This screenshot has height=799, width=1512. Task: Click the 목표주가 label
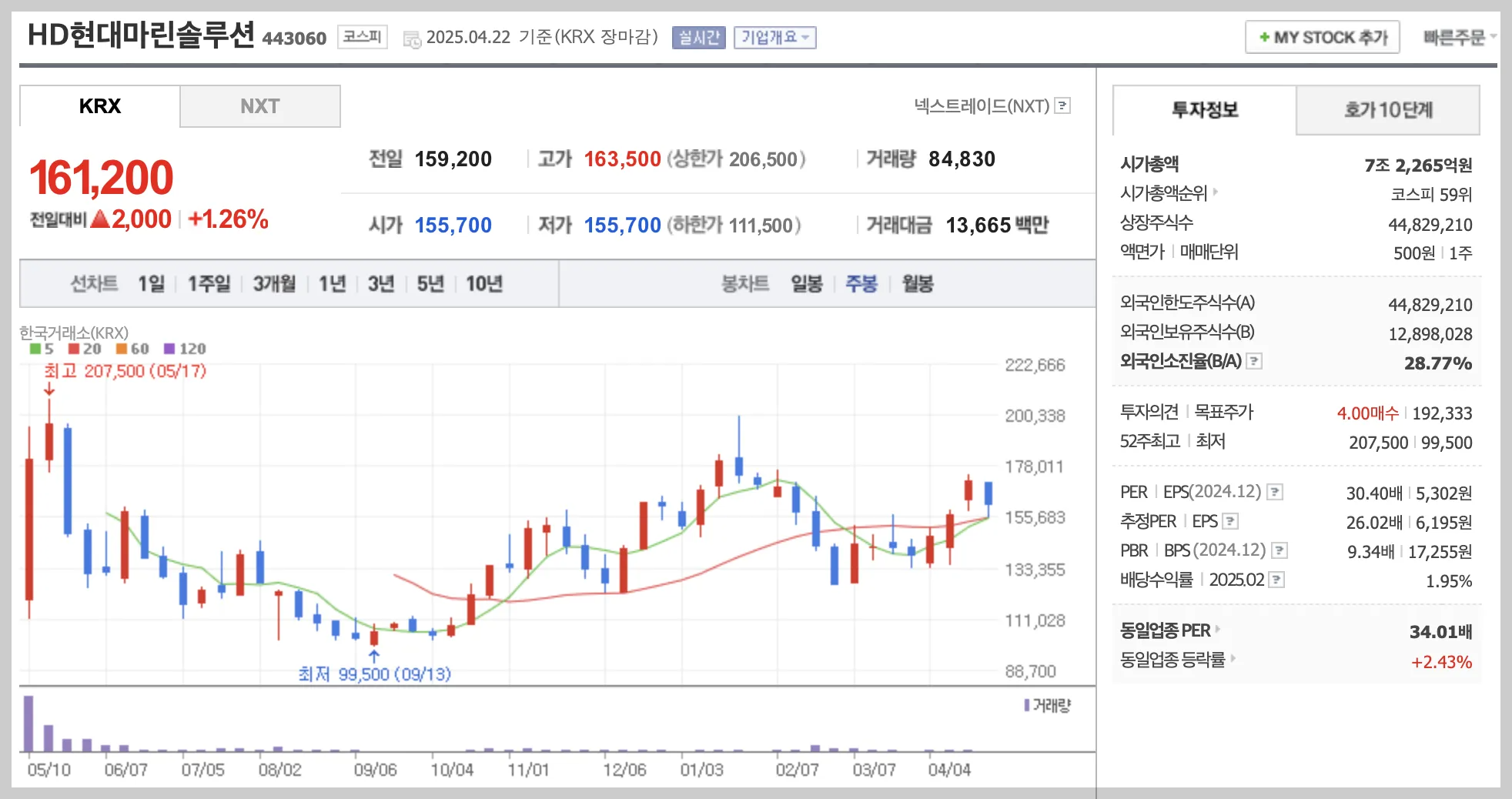pos(1223,412)
